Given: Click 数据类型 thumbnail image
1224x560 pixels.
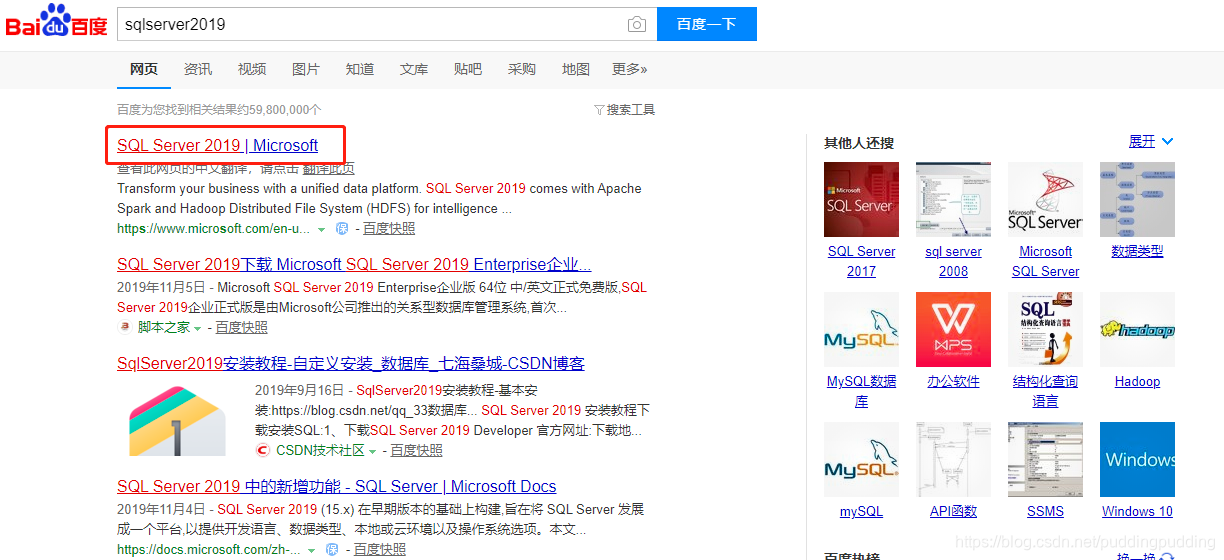Looking at the screenshot, I should (x=1137, y=199).
